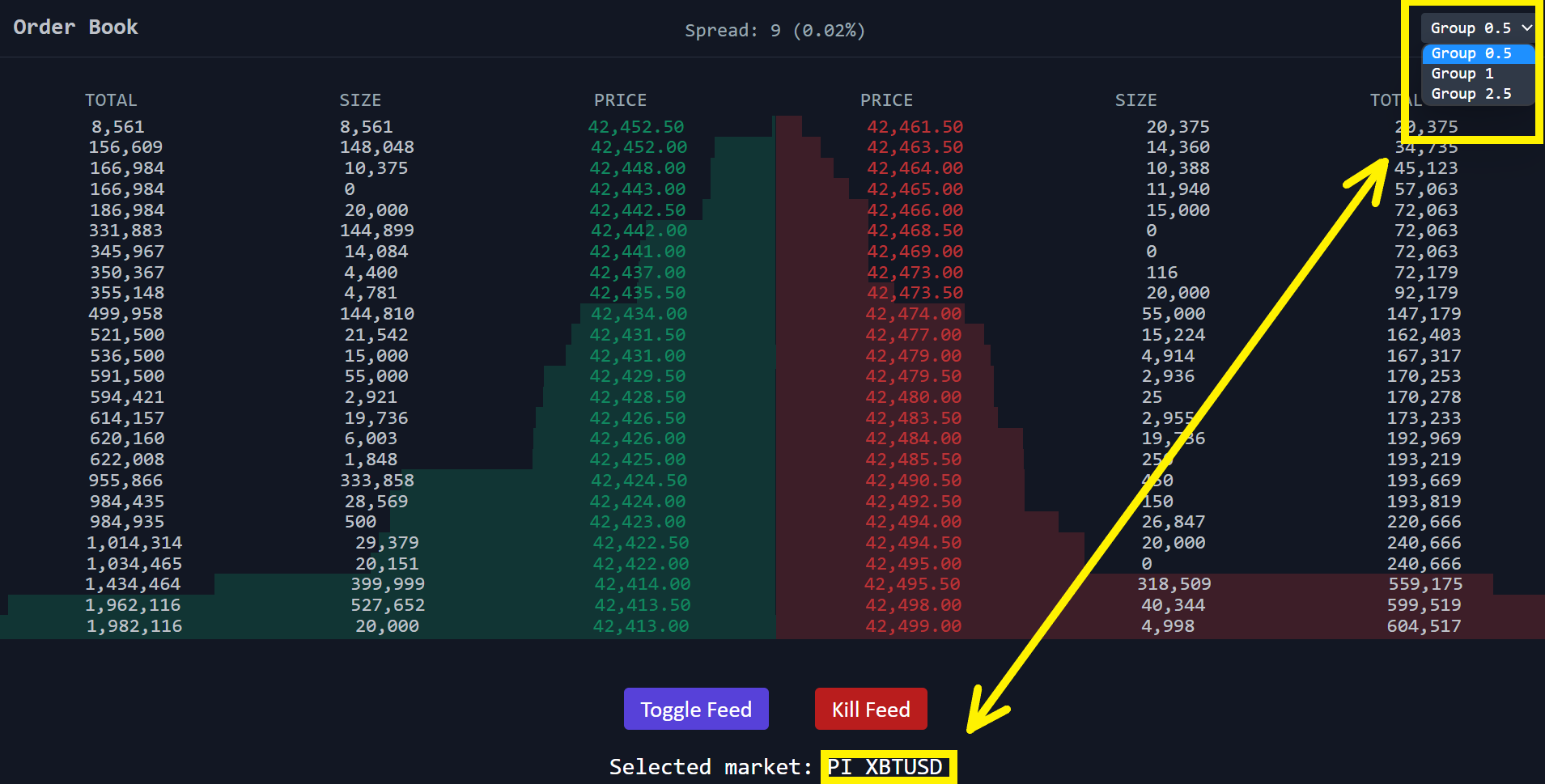Open the Group 0.5 dropdown
This screenshot has height=784, width=1545.
click(1479, 28)
